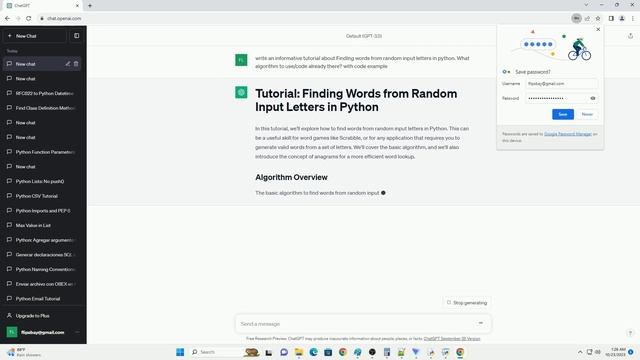Open the taskbar Chat app icon
Screen dimensions: 640x360
tap(284, 352)
